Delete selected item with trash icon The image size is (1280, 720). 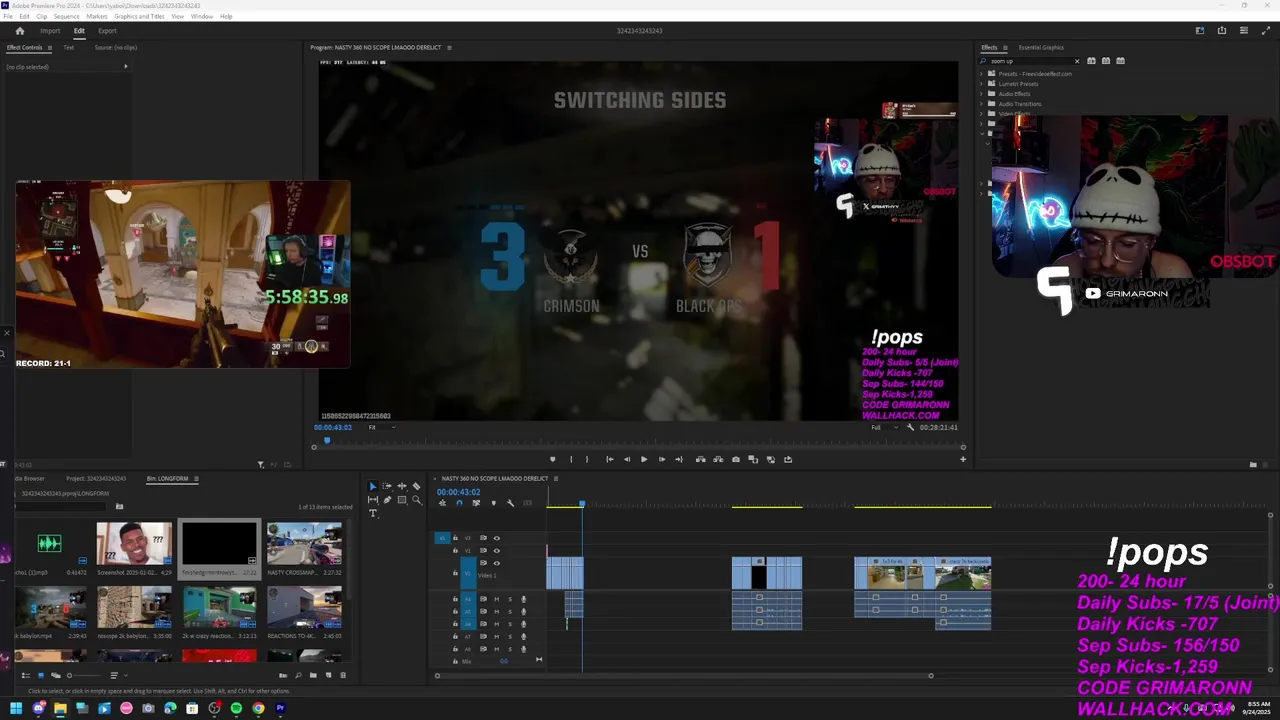click(x=343, y=675)
